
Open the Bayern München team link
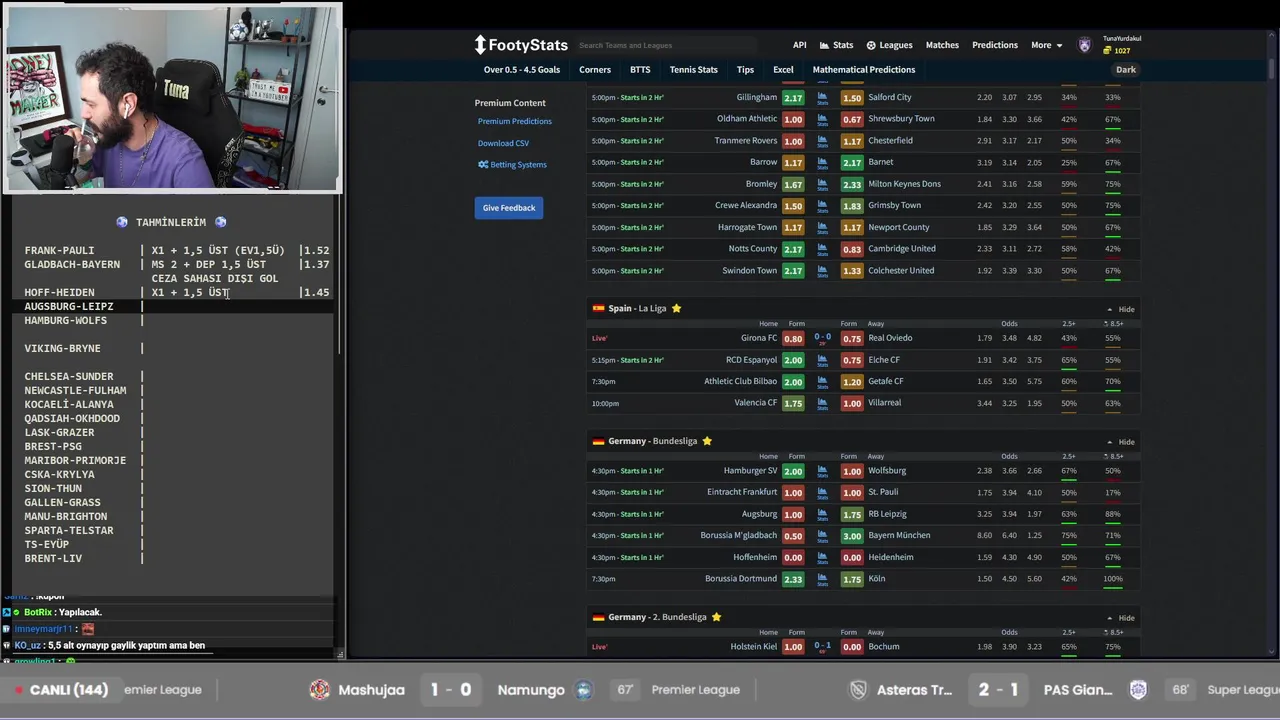899,535
